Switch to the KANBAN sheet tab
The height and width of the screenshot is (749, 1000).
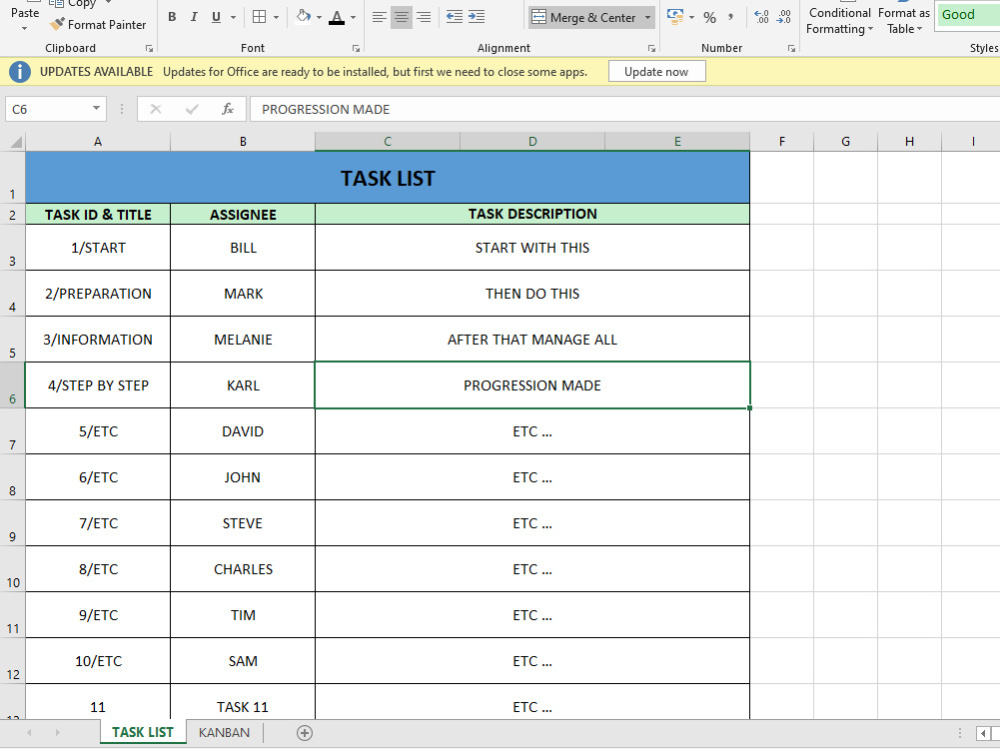coord(222,732)
